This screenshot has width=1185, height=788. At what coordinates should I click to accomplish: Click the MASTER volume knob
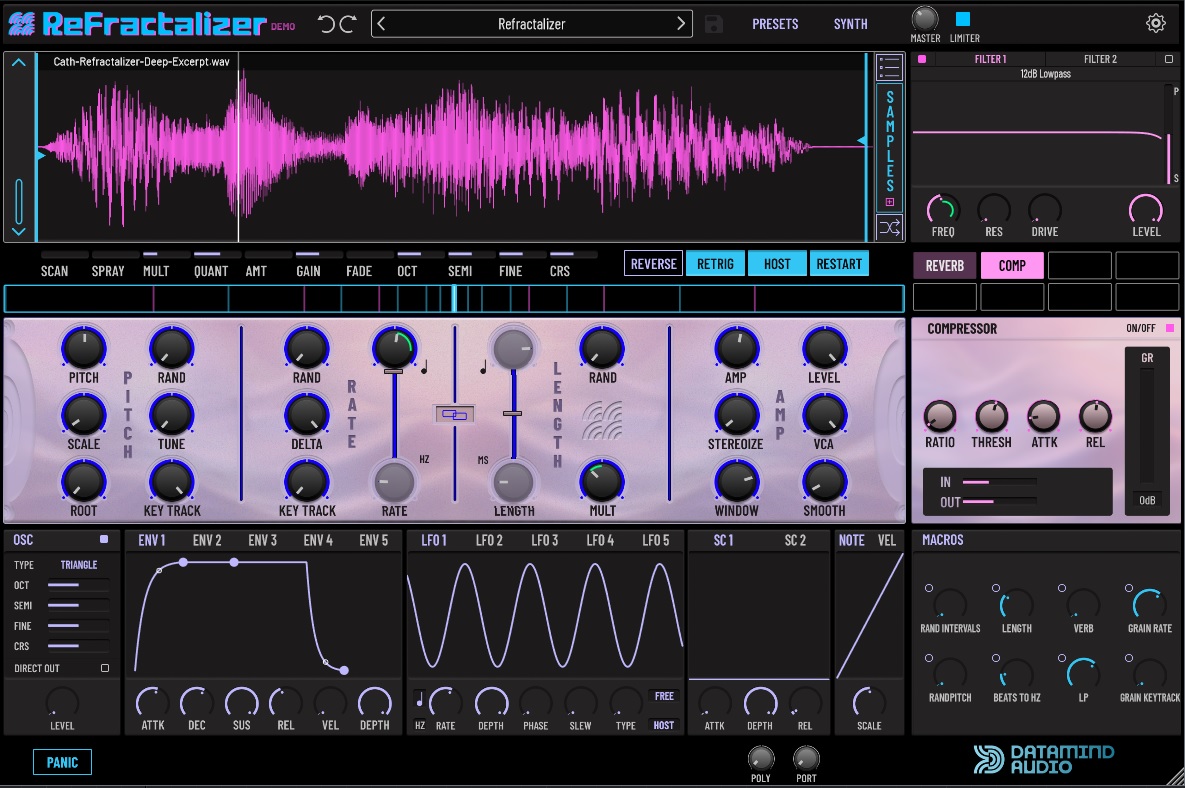point(924,19)
